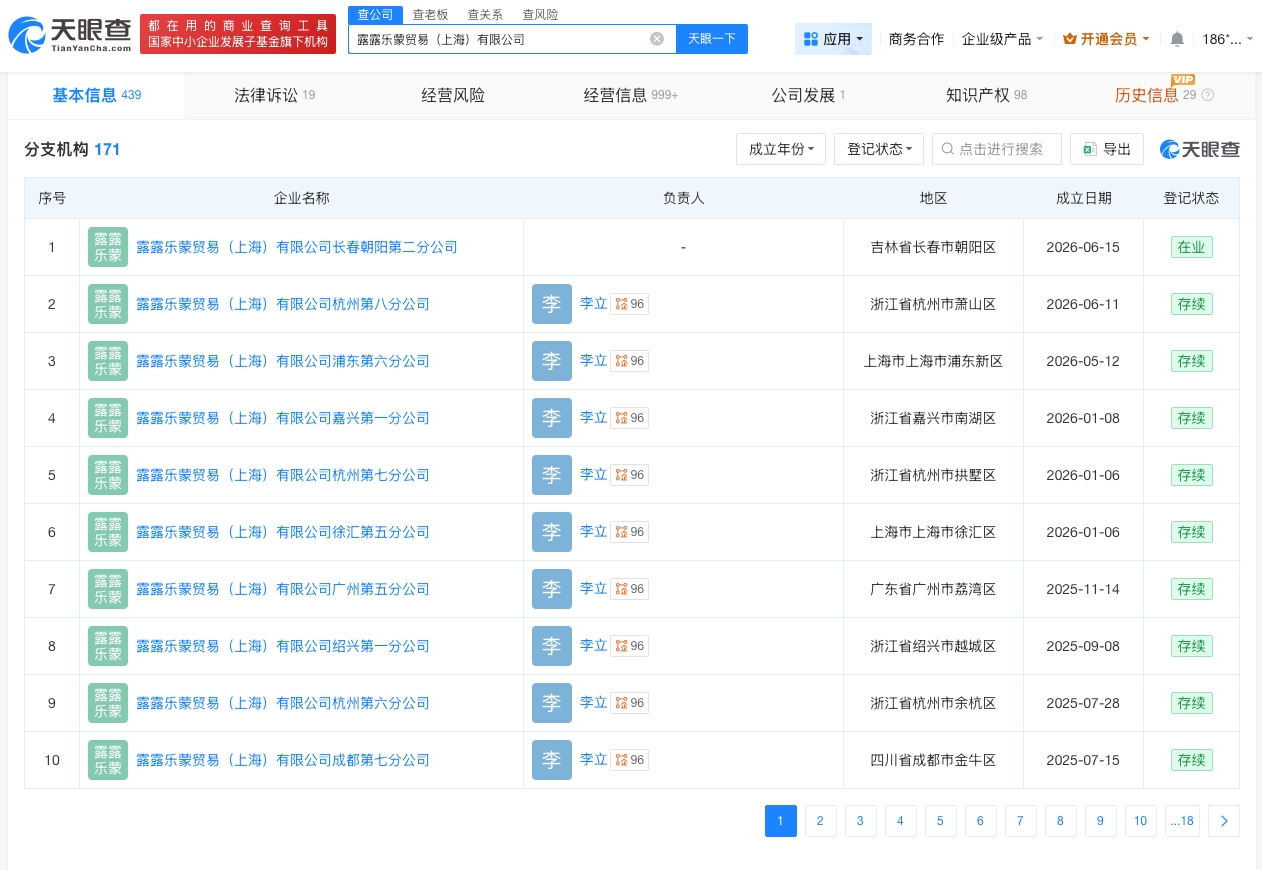Open 嘉兴第一分公司 company link
Viewport: 1262px width, 870px height.
pyautogui.click(x=283, y=418)
